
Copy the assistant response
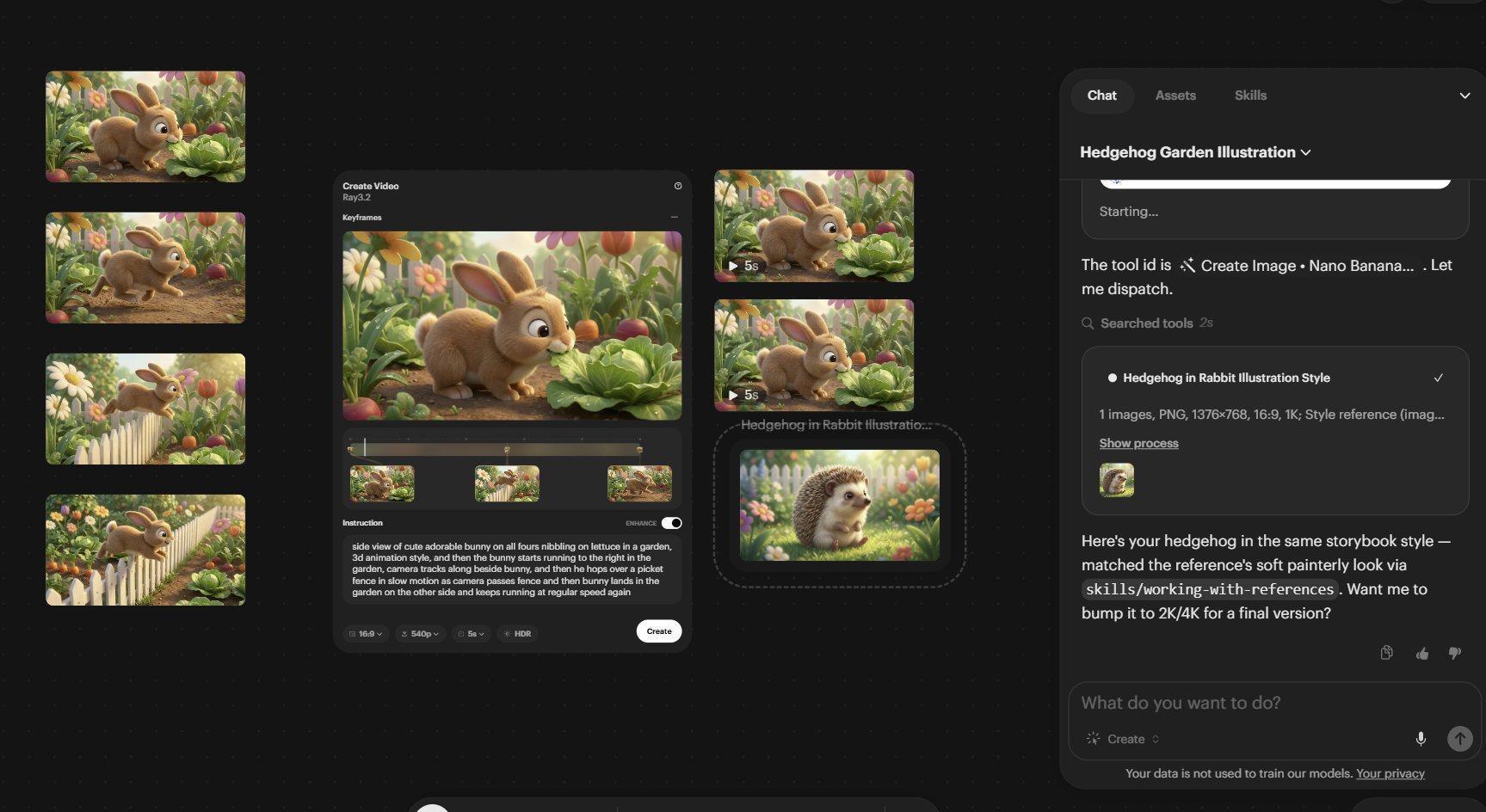[1386, 653]
